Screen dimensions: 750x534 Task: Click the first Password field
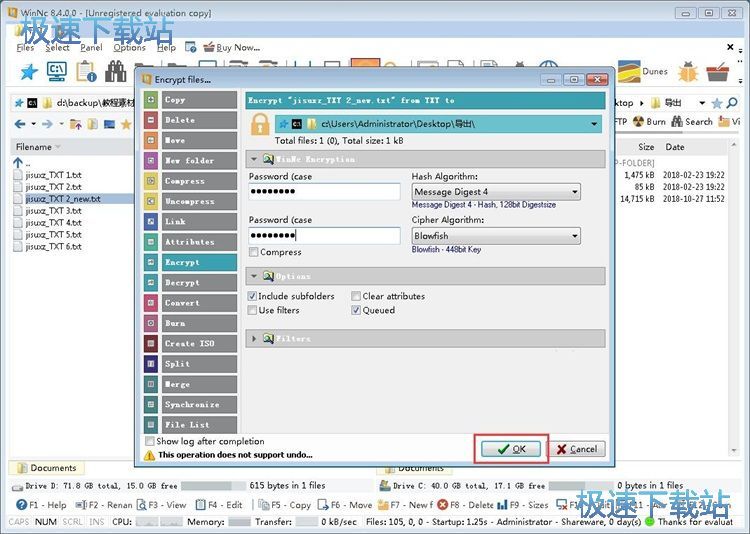point(324,191)
